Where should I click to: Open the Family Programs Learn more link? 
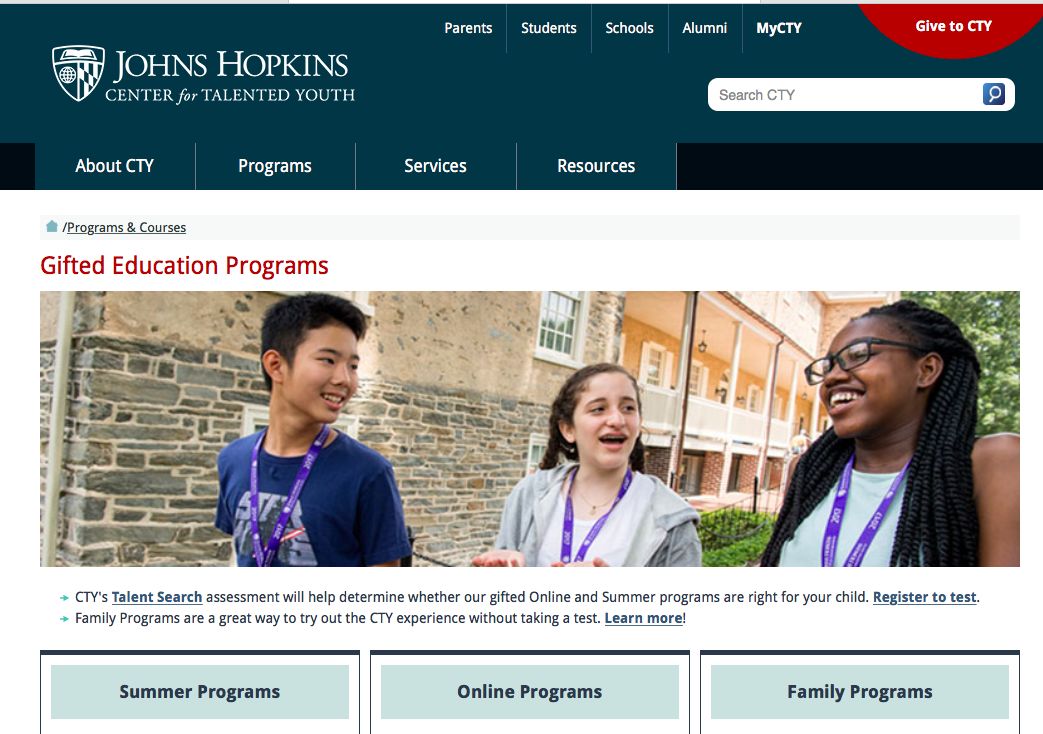pos(643,618)
